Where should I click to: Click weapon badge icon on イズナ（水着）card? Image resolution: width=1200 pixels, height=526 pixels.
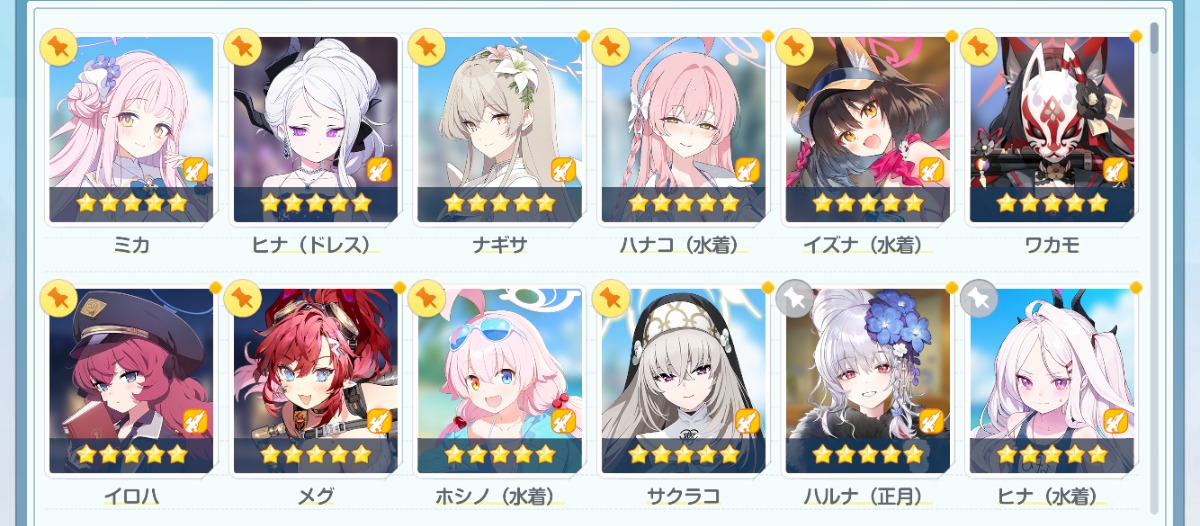(931, 170)
